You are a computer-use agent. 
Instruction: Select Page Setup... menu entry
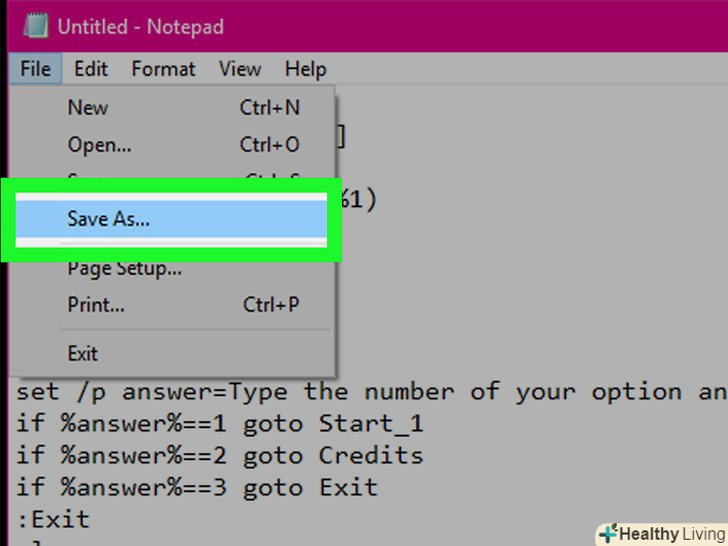pyautogui.click(x=124, y=268)
